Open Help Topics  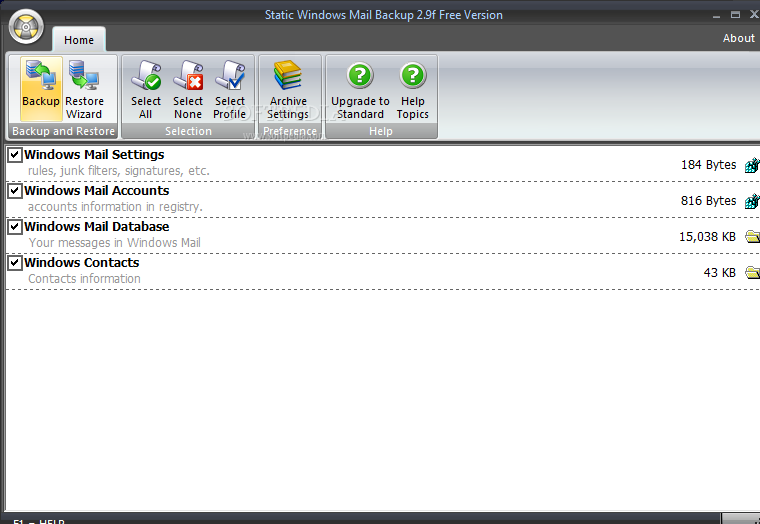412,89
